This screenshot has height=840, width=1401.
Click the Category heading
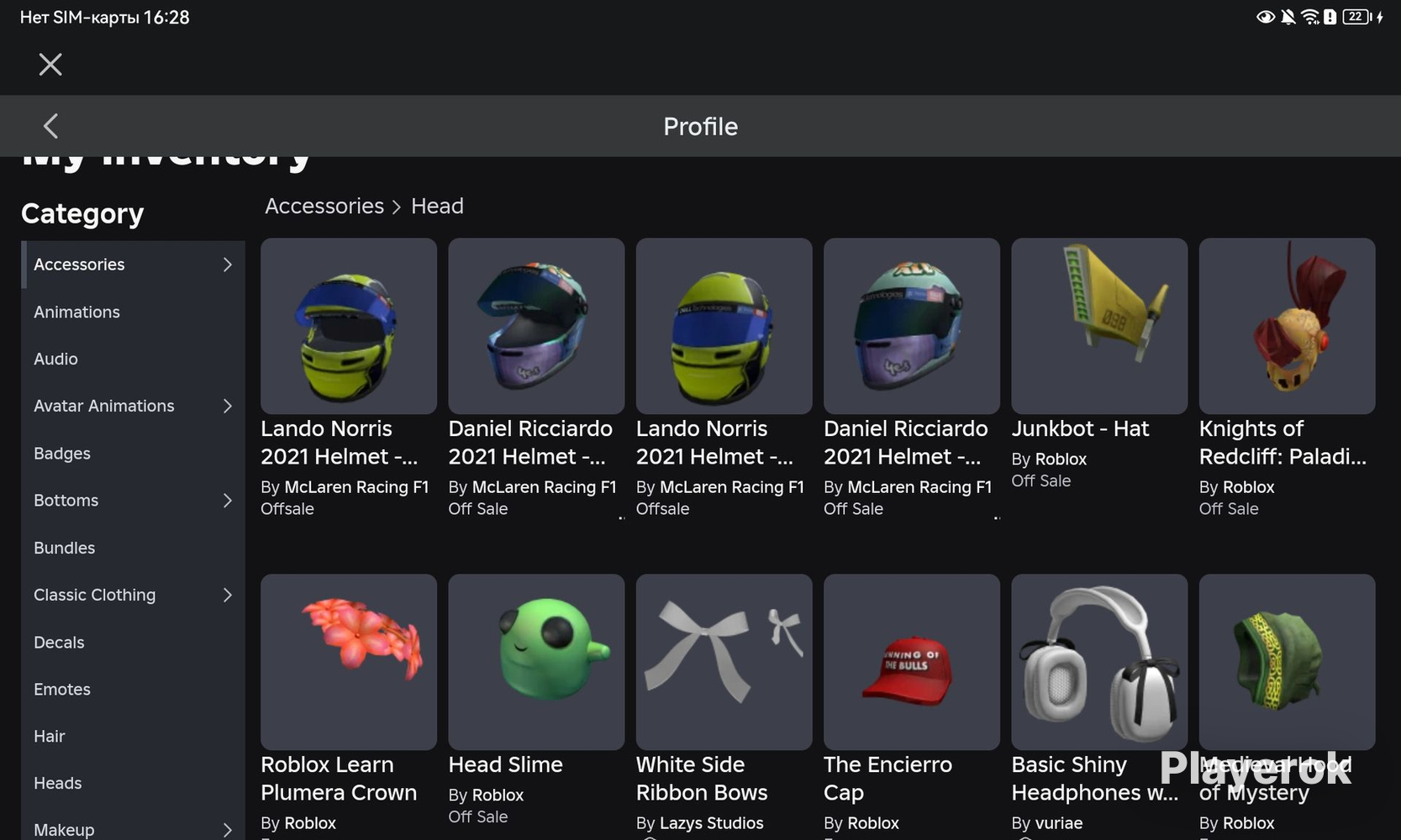[82, 214]
